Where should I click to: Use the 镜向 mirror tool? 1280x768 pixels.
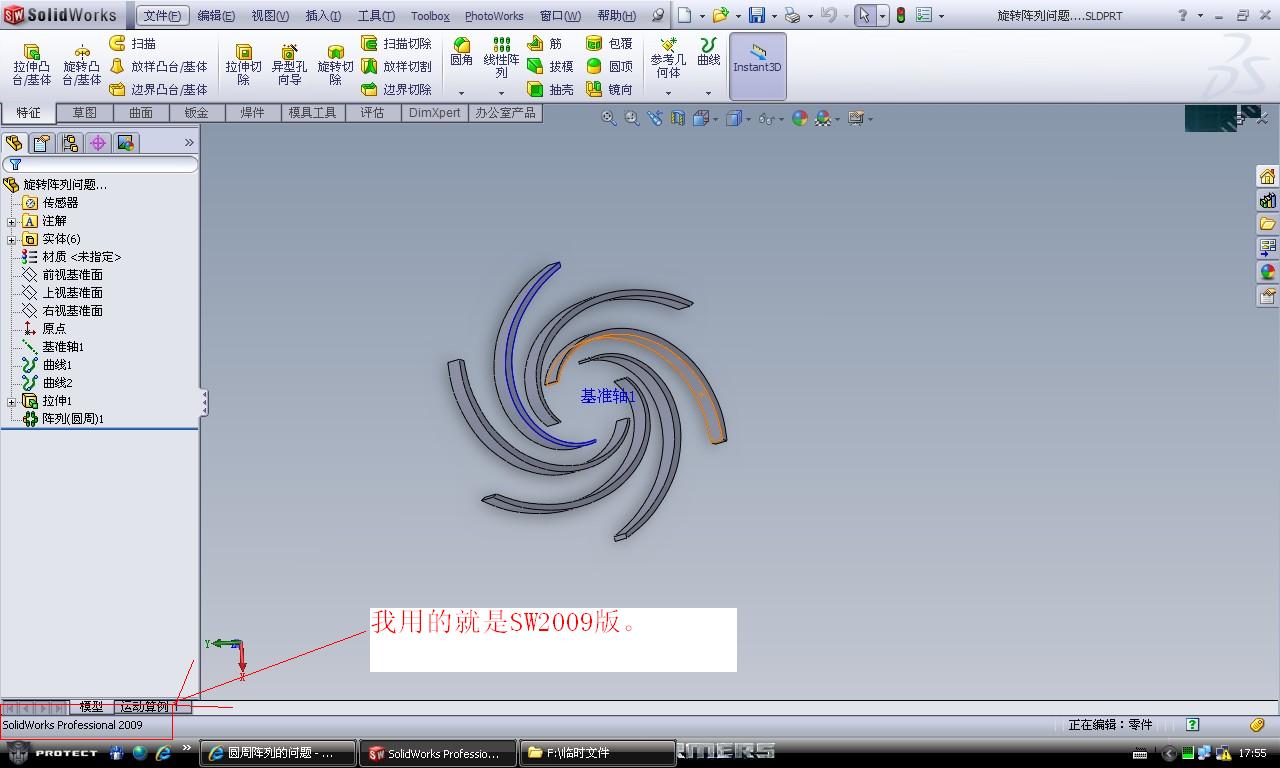tap(609, 89)
